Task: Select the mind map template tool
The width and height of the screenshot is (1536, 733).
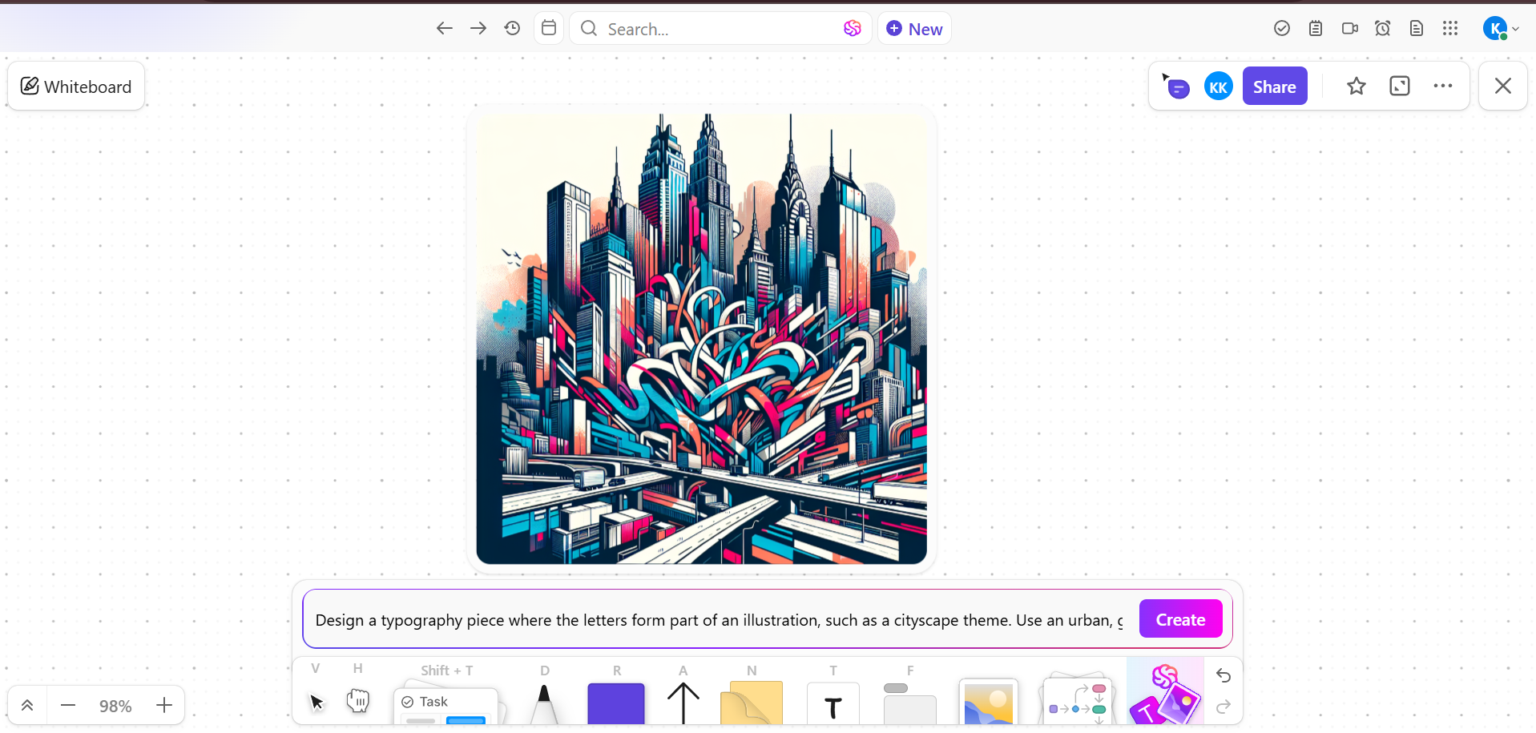Action: pyautogui.click(x=1076, y=700)
